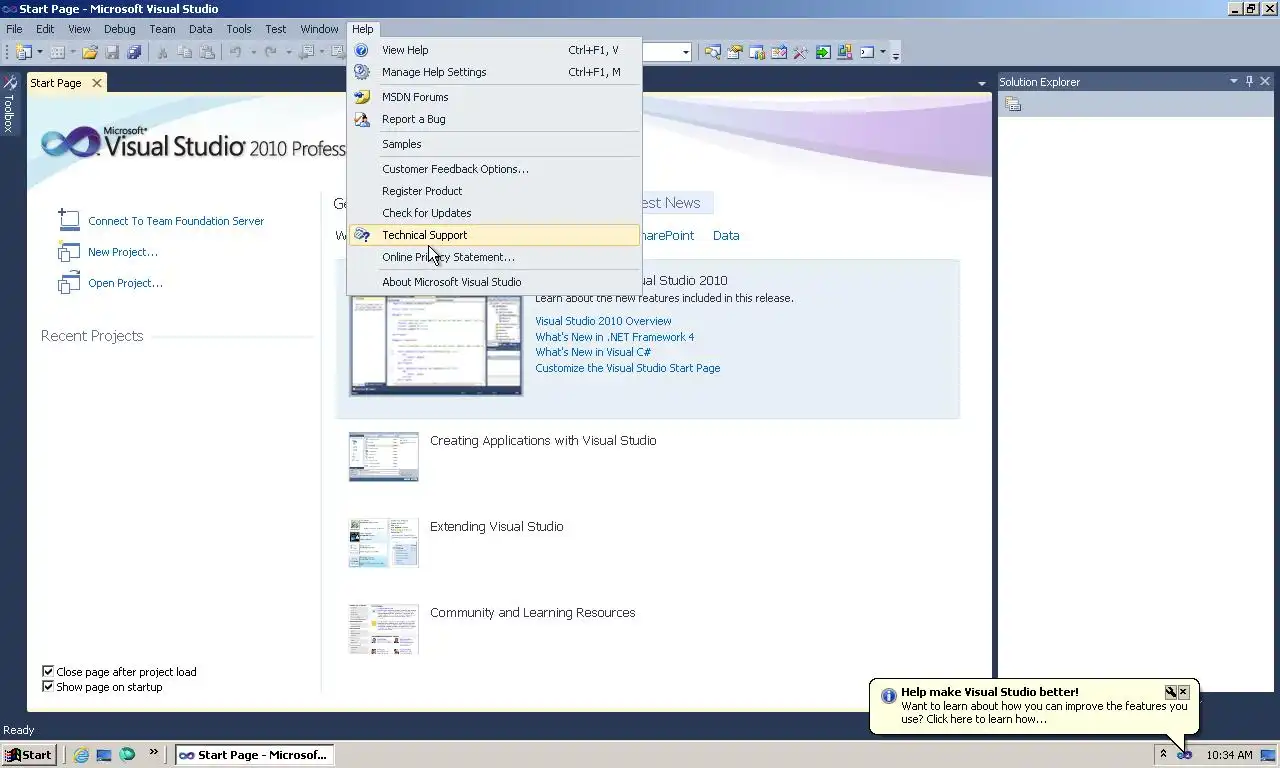Expand hidden quick launch icons chevron
This screenshot has width=1280, height=768.
coord(154,752)
